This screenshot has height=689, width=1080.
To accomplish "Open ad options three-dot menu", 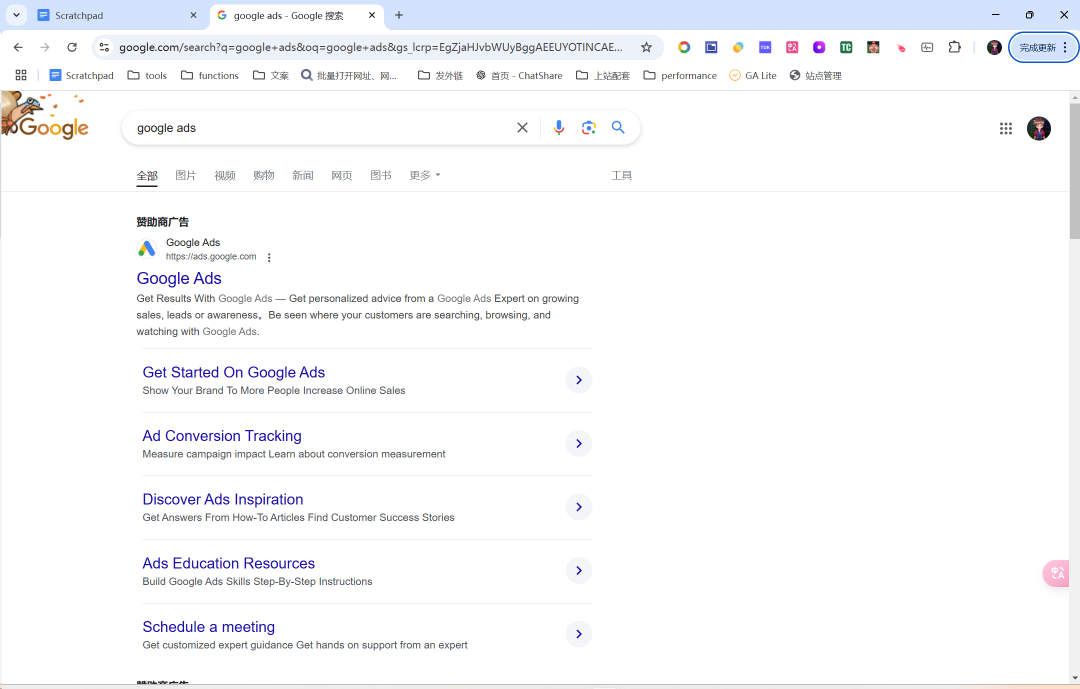I will point(269,258).
